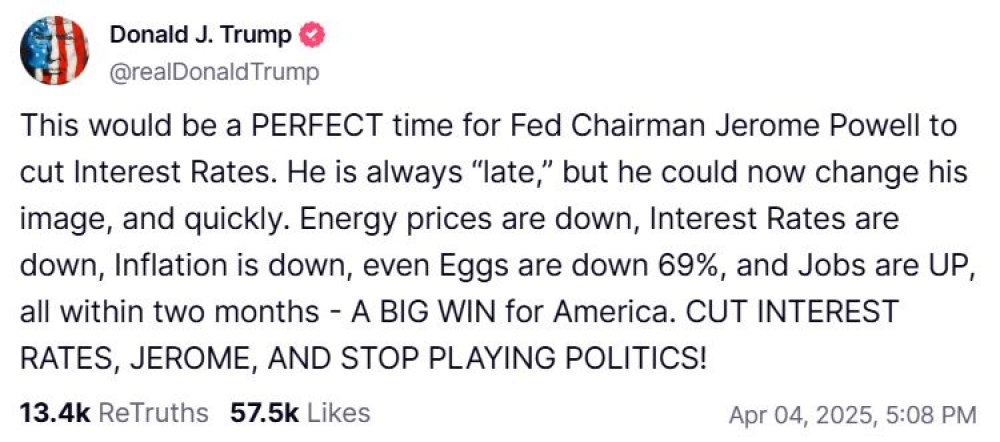Open the flag-themed profile avatar

tap(53, 50)
